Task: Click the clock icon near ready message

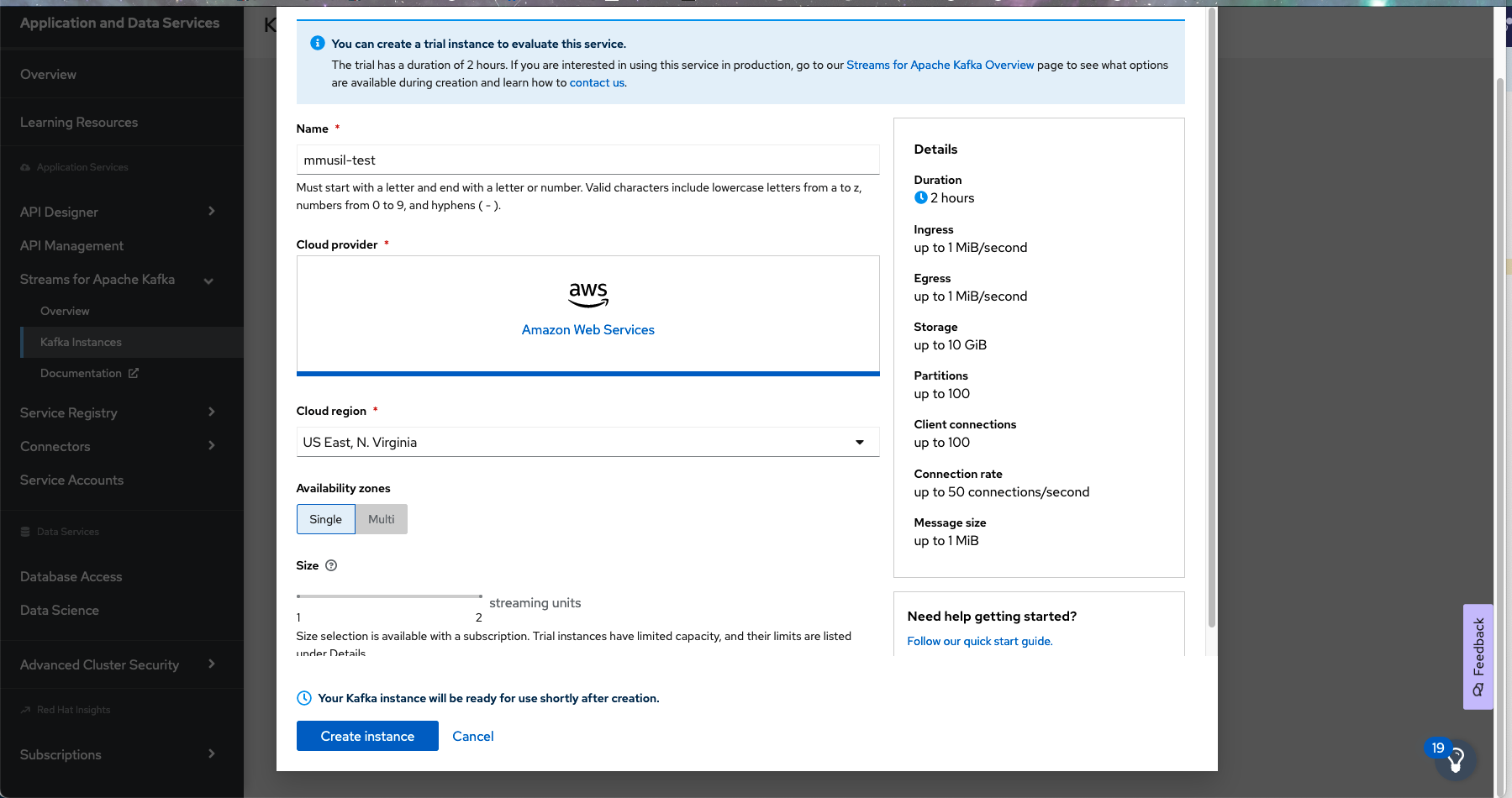Action: click(304, 698)
